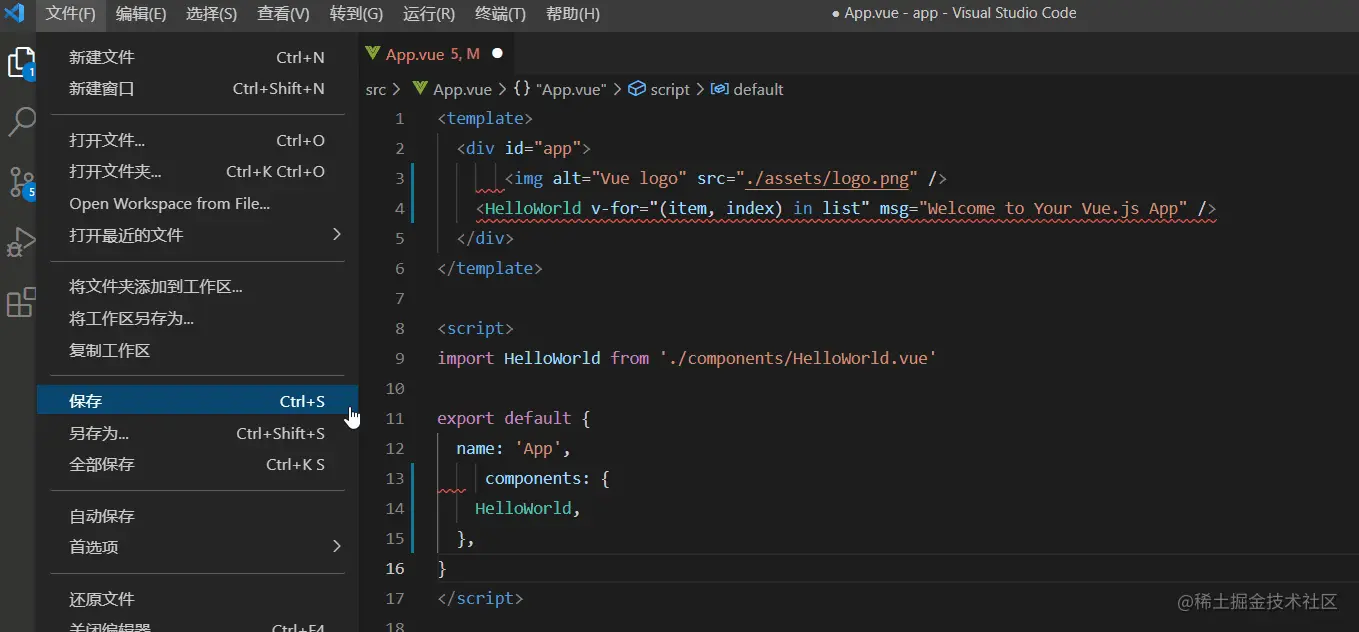Choose 新建窗口 from the File menu
Image resolution: width=1359 pixels, height=632 pixels.
(x=197, y=88)
